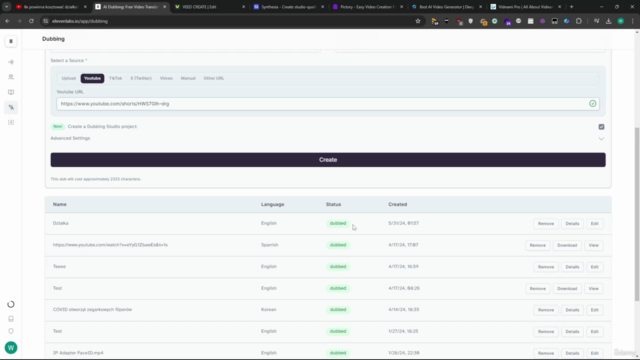Screen dimensions: 640x360
Task: Close the Pictory browser tab
Action: [x=402, y=7]
